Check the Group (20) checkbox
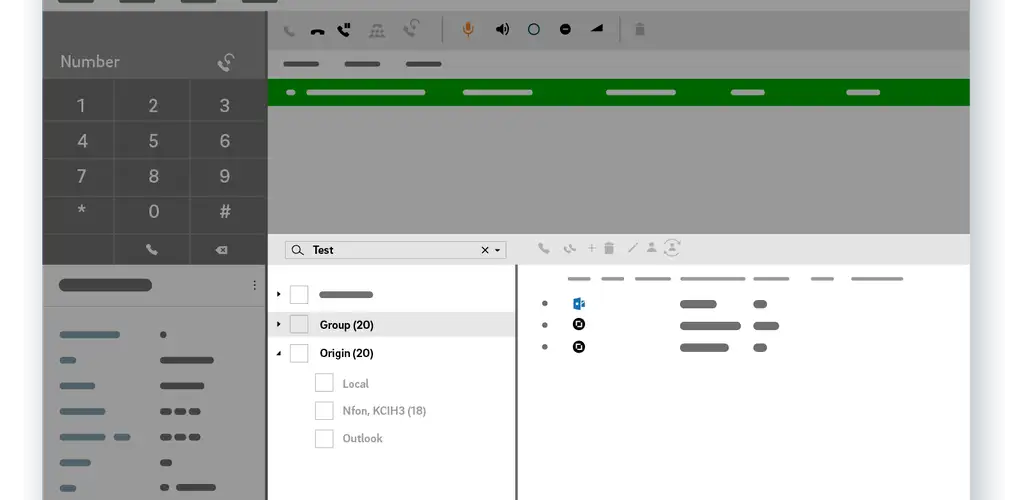Screen dimensions: 1024x500 click(299, 324)
